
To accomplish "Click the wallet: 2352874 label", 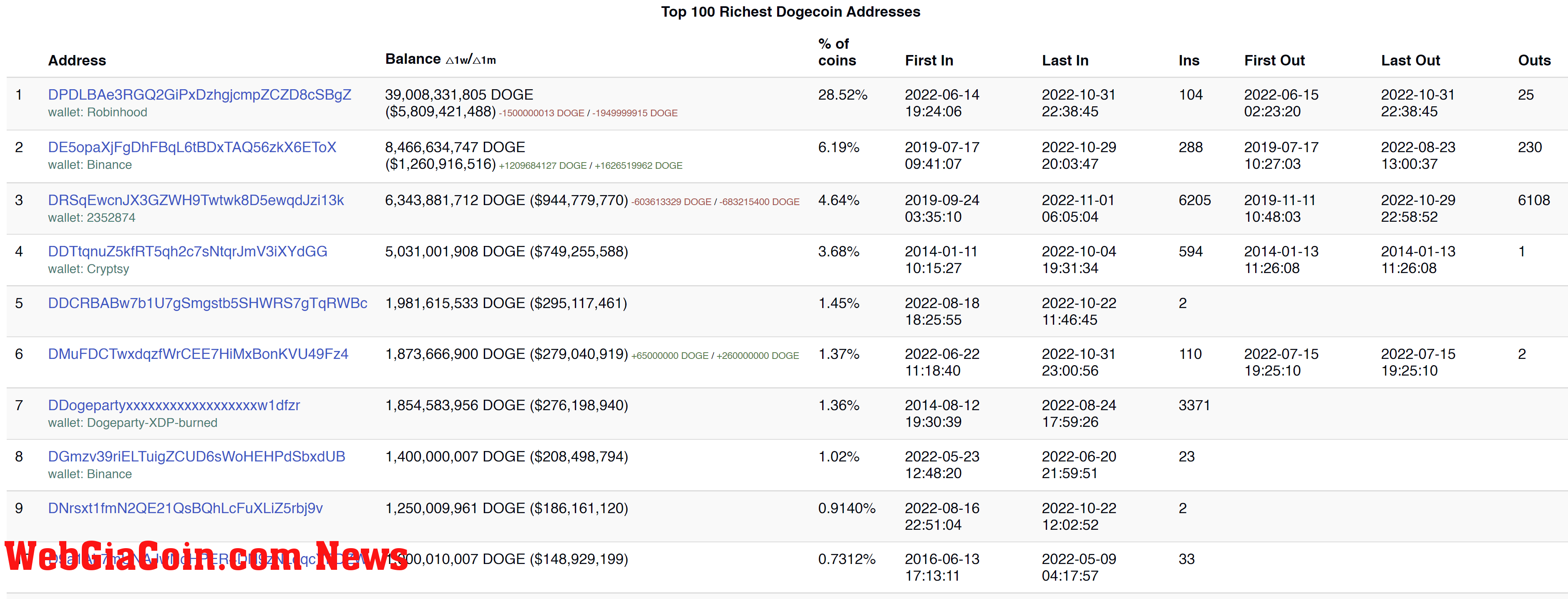I will click(92, 218).
